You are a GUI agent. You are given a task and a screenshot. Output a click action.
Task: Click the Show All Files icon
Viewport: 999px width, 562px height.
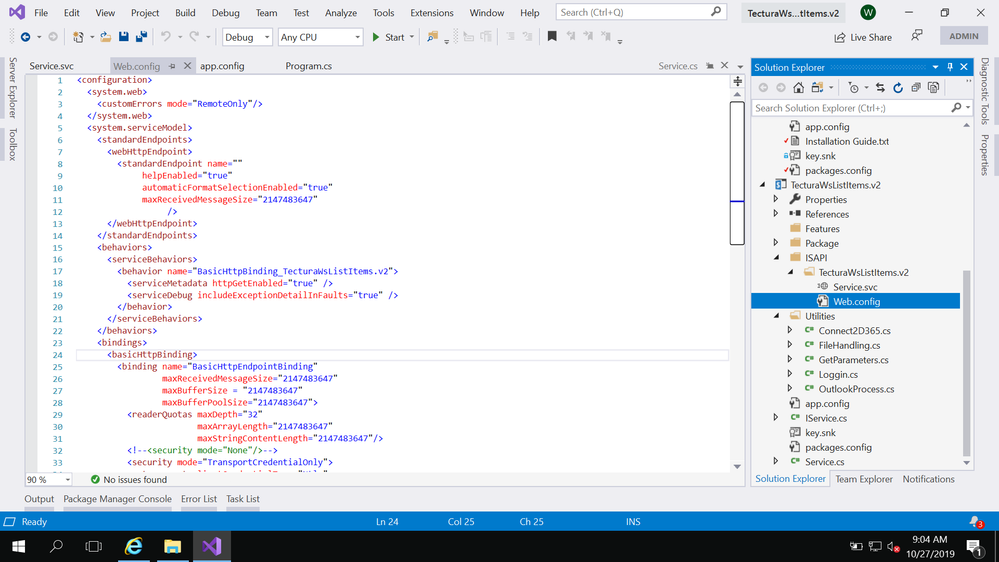click(x=933, y=88)
